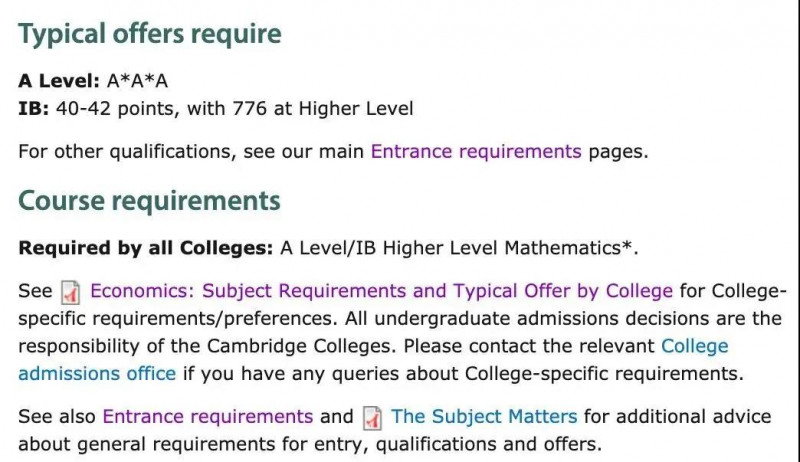Select the bold 'A Level:' label

pos(59,81)
